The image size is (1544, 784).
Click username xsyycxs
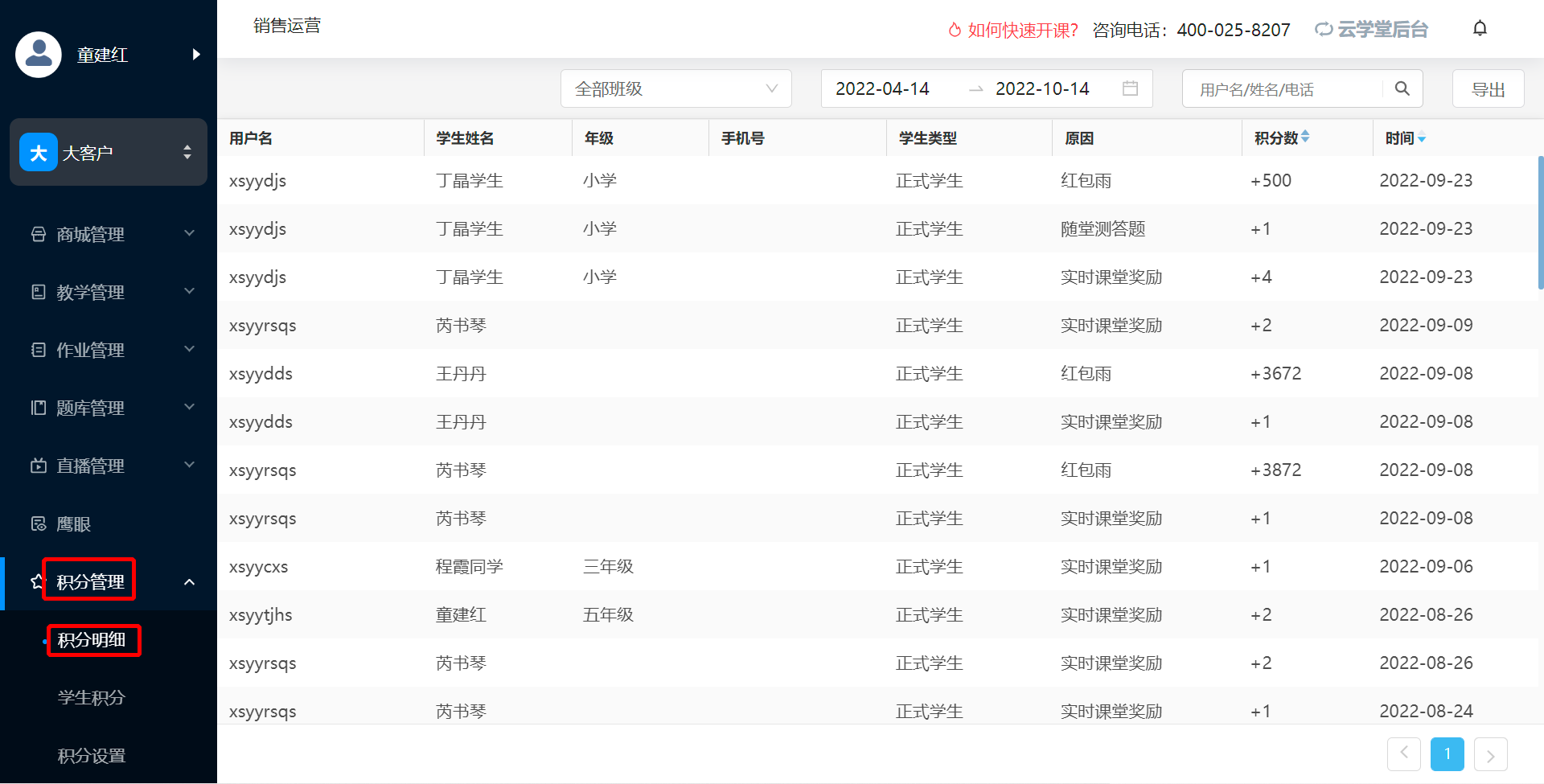(258, 567)
